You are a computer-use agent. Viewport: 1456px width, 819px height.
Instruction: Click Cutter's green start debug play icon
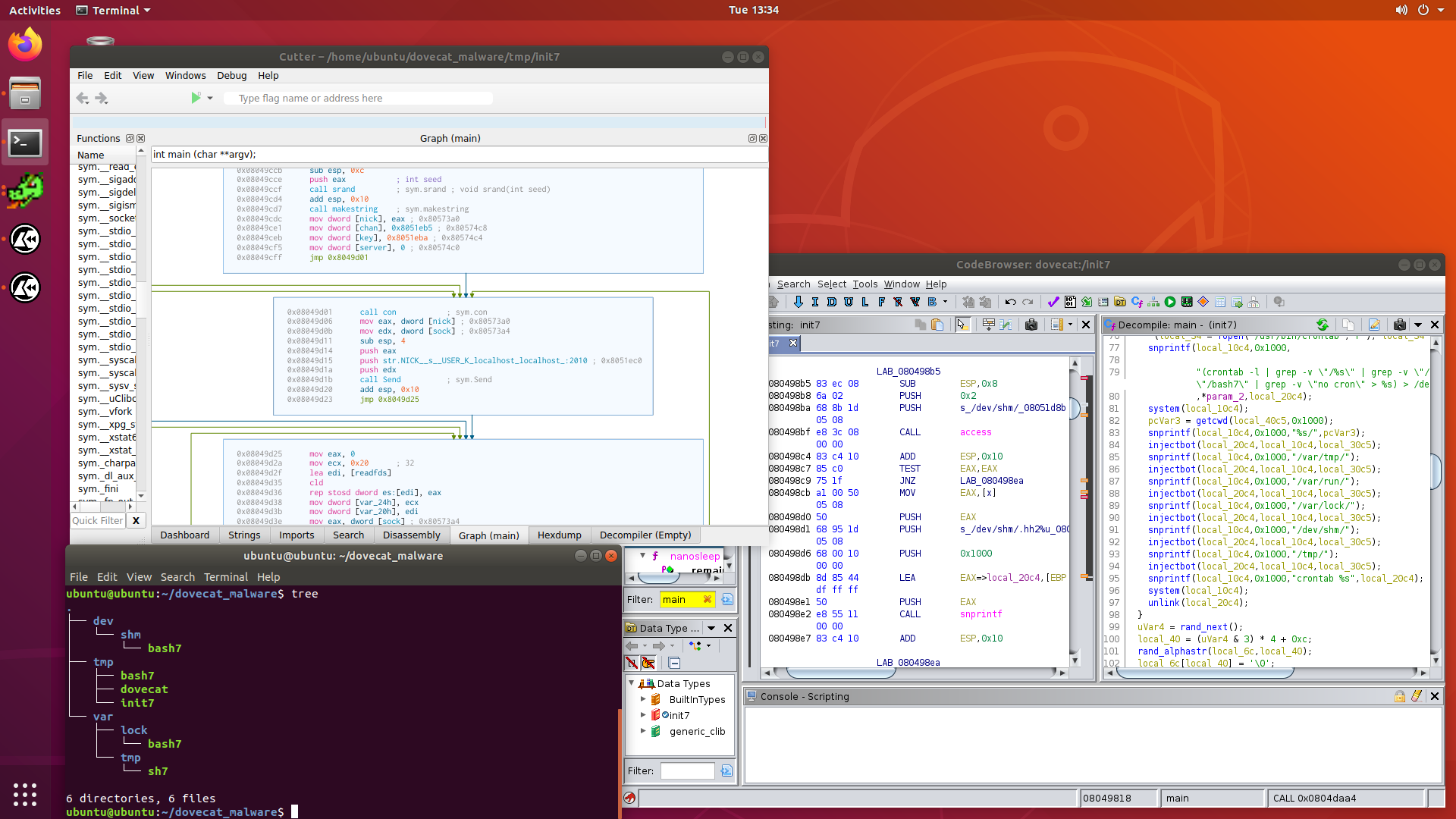coord(196,98)
